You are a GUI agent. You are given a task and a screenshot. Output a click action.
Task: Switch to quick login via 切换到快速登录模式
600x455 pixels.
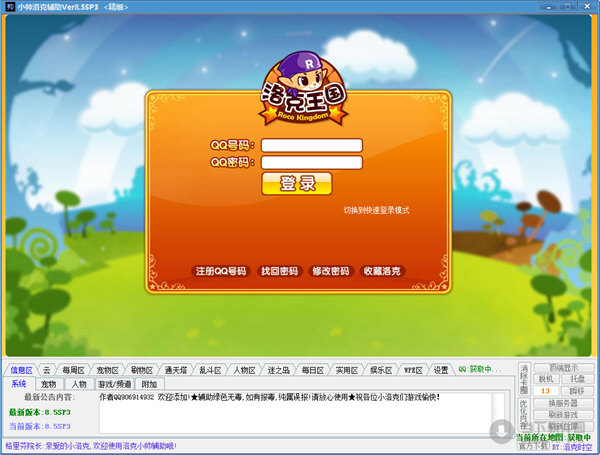(x=376, y=210)
